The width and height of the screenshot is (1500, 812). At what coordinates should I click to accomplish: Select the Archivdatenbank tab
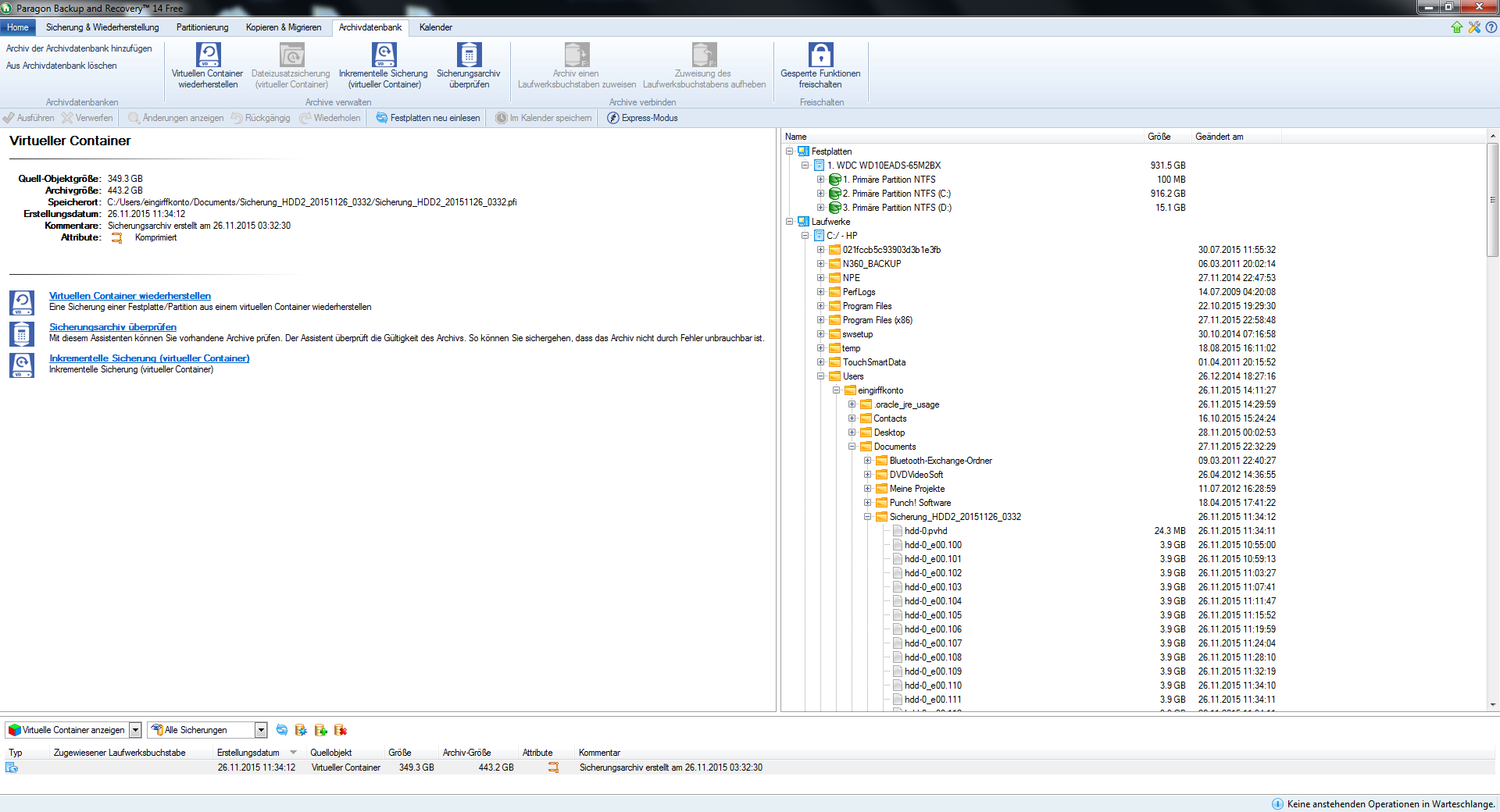[x=370, y=27]
